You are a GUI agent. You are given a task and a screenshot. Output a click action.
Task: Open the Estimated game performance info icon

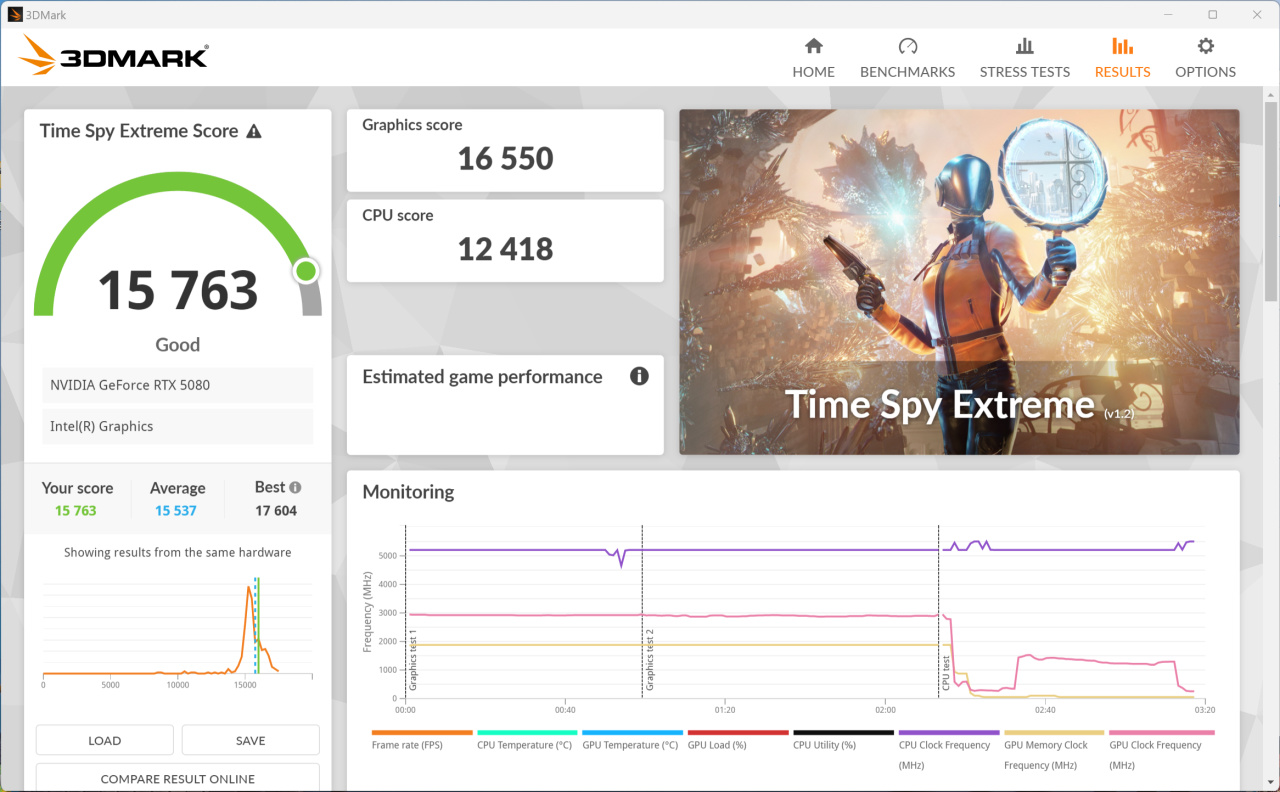[639, 376]
